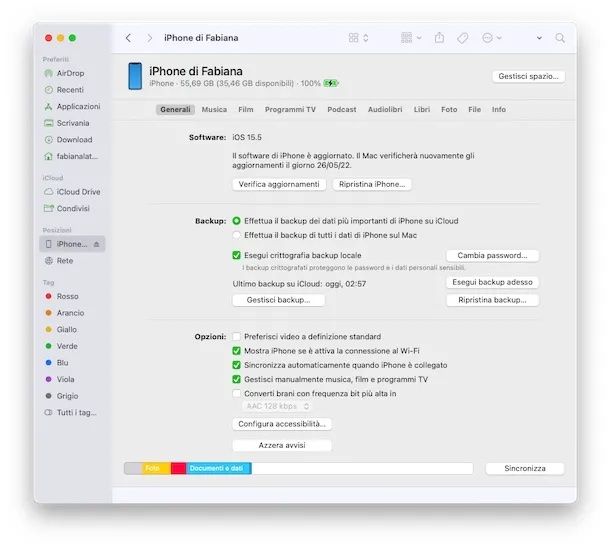Toggle Sincronizza automaticamente checkbox

(x=236, y=365)
